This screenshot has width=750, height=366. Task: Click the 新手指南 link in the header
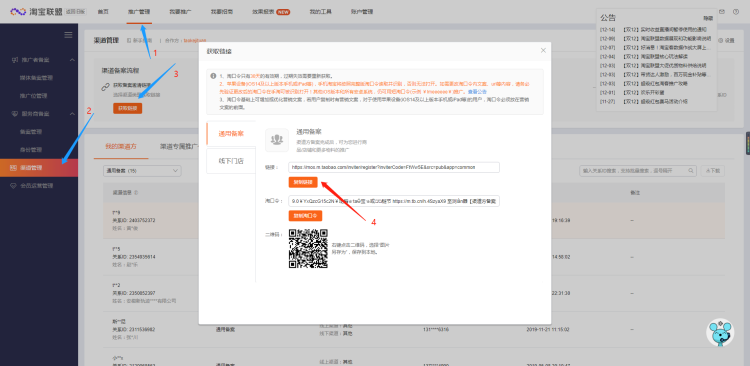click(140, 41)
